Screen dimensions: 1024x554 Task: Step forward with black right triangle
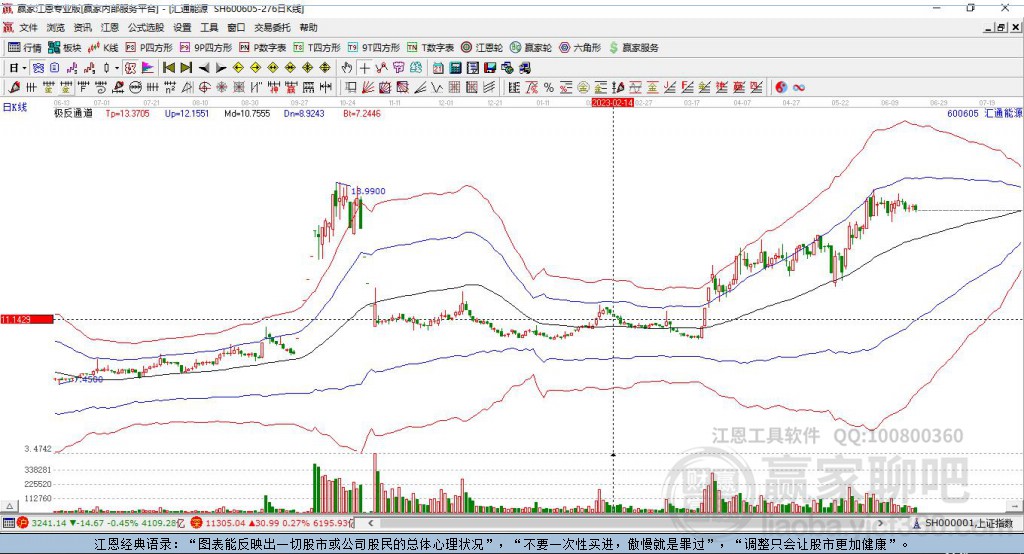(x=221, y=68)
